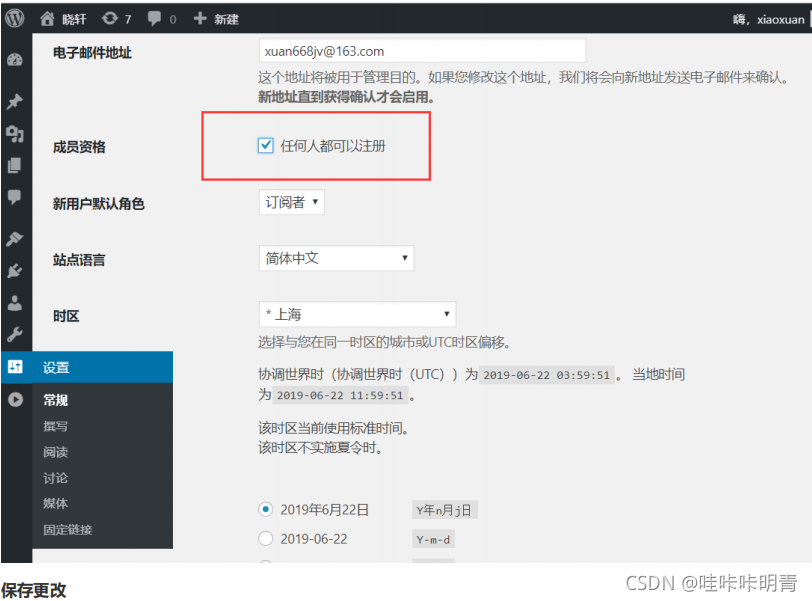
Task: Click the Pages icon in the sidebar
Action: click(13, 163)
